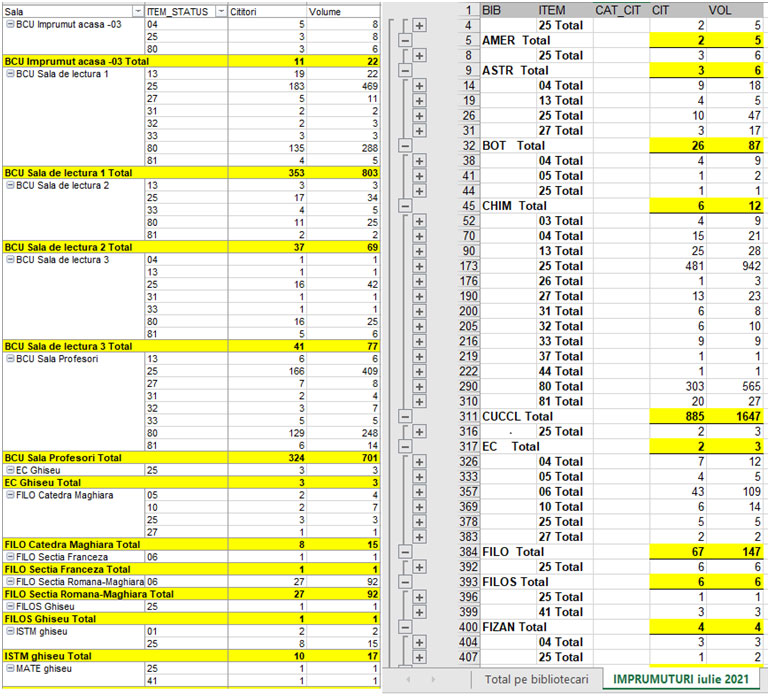The width and height of the screenshot is (770, 696).
Task: Expand plus button beside row 392
Action: pos(419,567)
